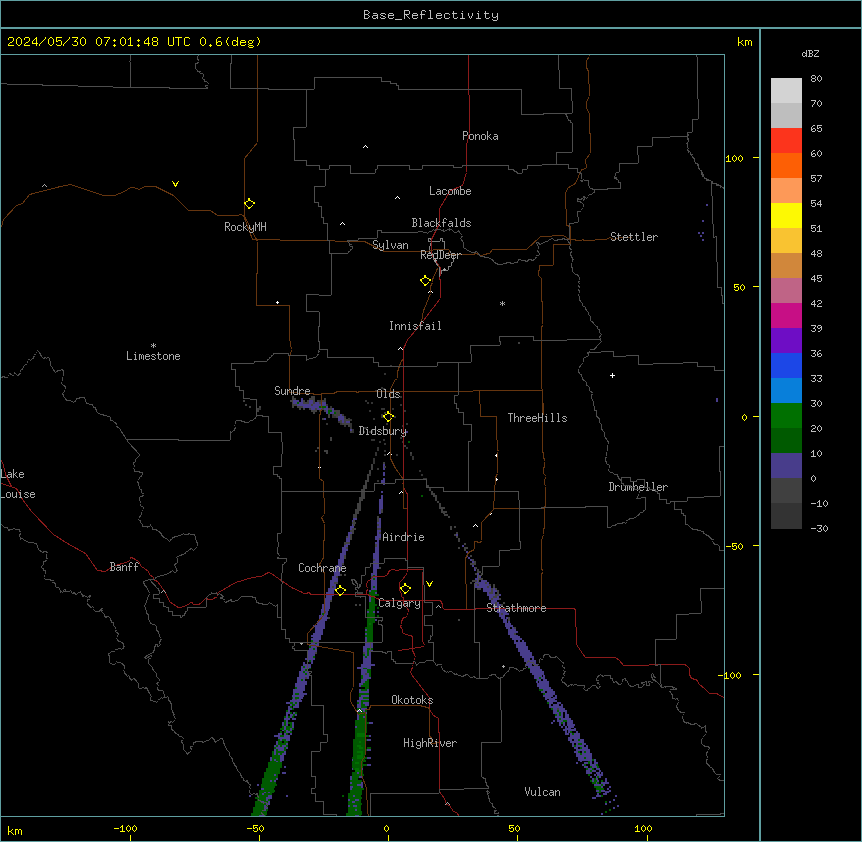862x842 pixels.
Task: Click the Limestone label
Action: [153, 356]
